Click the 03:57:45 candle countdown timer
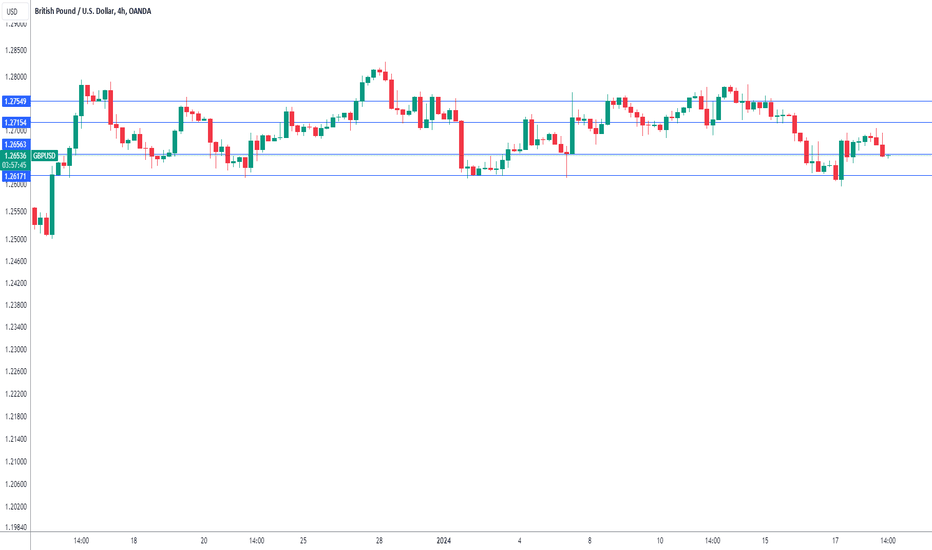The height and width of the screenshot is (550, 932). pos(15,165)
